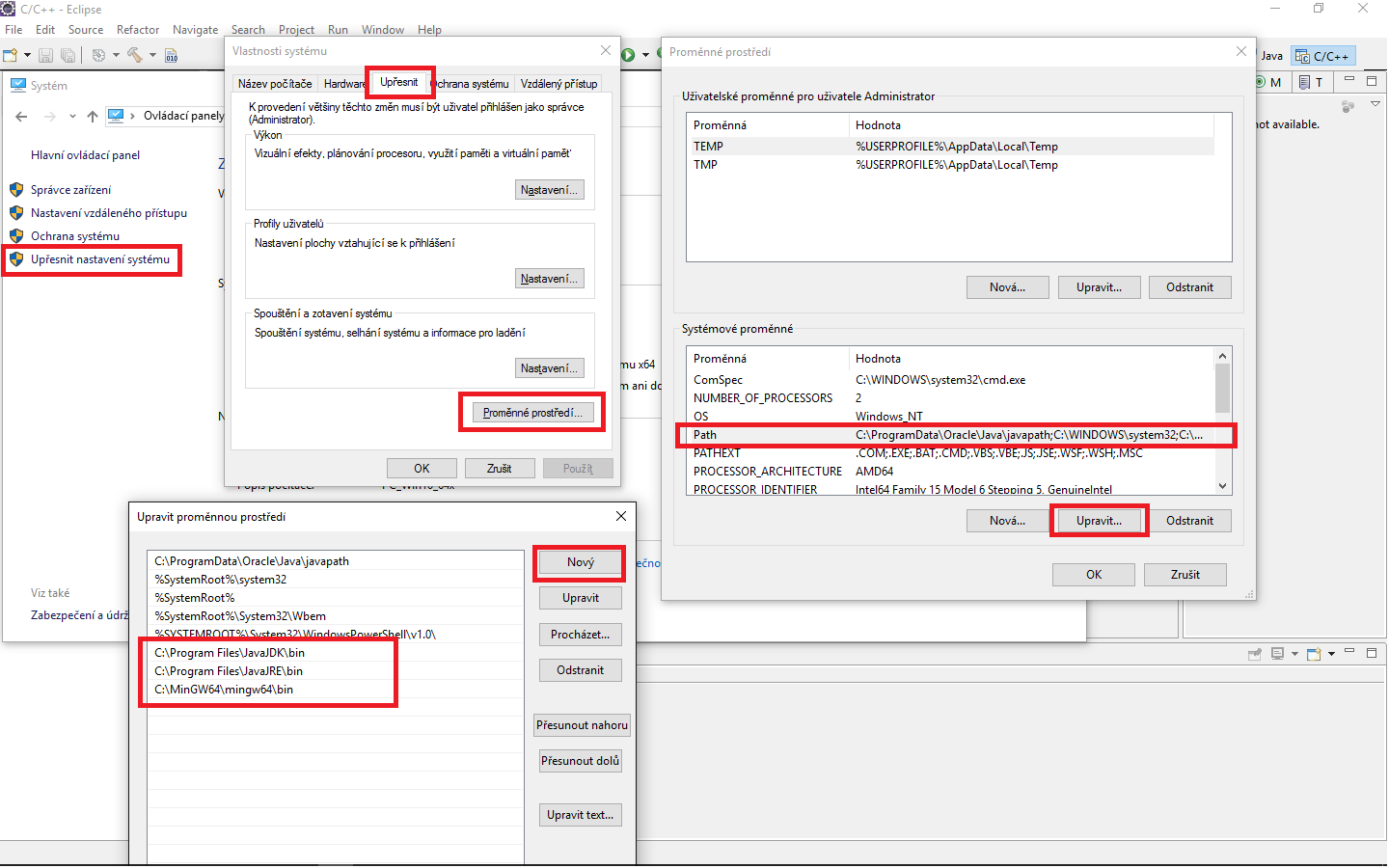Click the Proměnné prostředí button
Screen dimensions: 1389x868
[531, 412]
